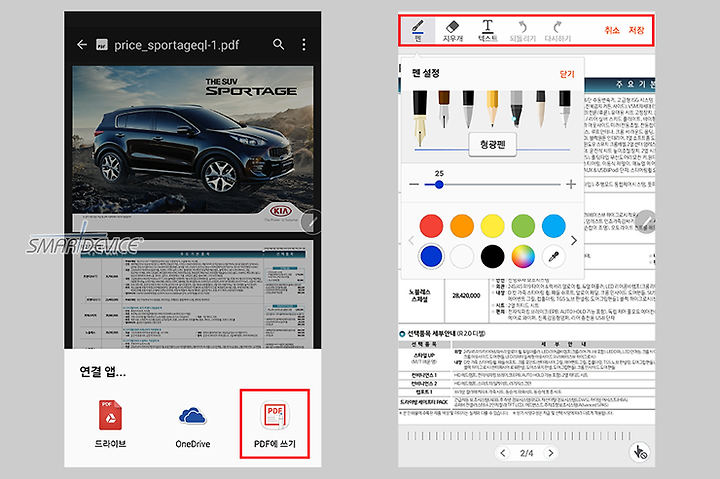
Task: Save annotations with 저장
Action: tap(636, 30)
